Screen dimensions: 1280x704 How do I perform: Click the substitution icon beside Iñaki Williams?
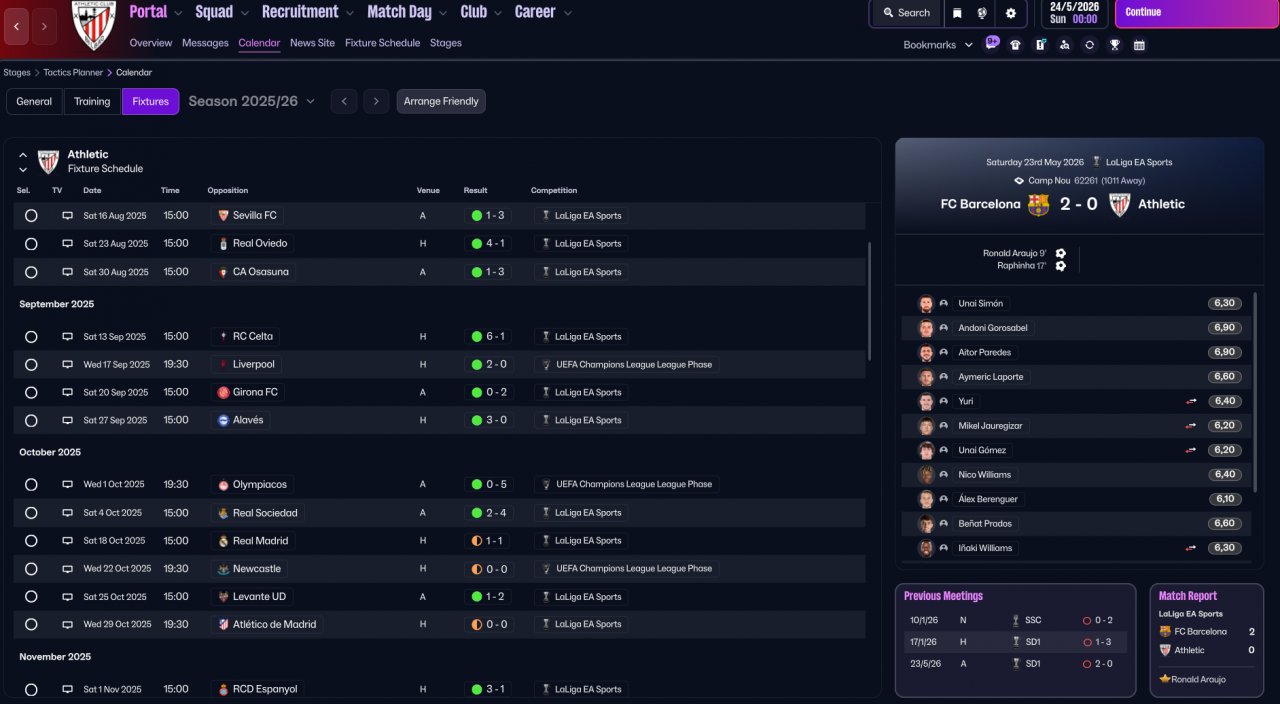pyautogui.click(x=1191, y=548)
